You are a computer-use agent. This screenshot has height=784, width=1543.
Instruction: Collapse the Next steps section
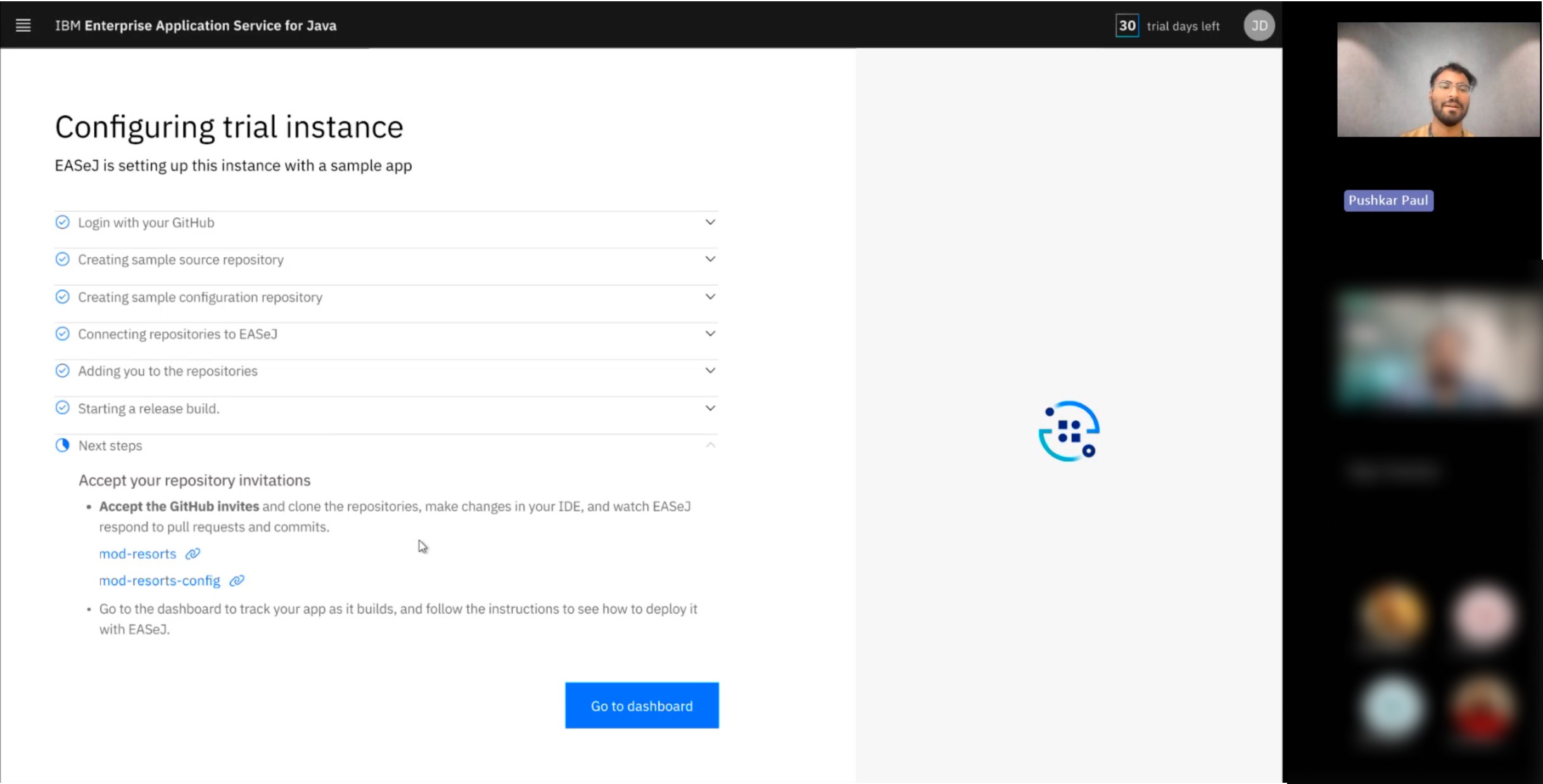(710, 445)
